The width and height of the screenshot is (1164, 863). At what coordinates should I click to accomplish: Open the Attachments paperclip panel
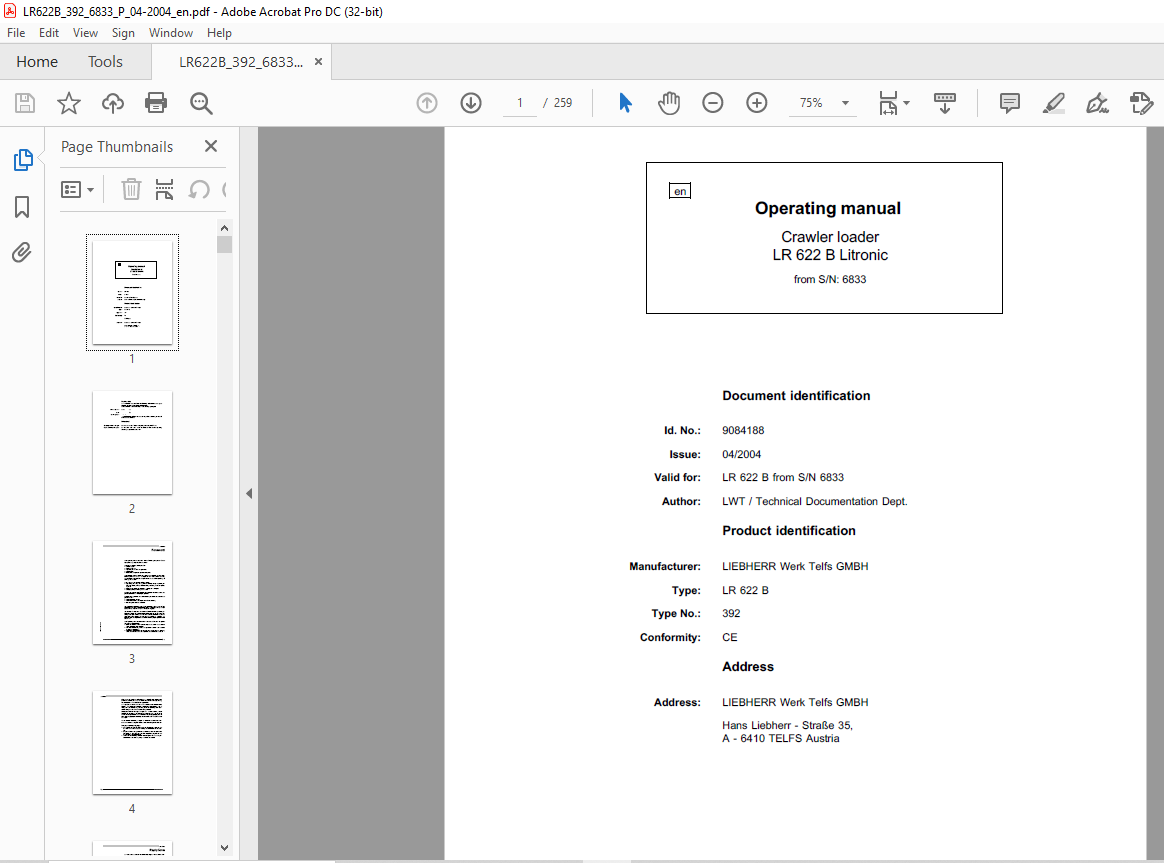coord(22,253)
